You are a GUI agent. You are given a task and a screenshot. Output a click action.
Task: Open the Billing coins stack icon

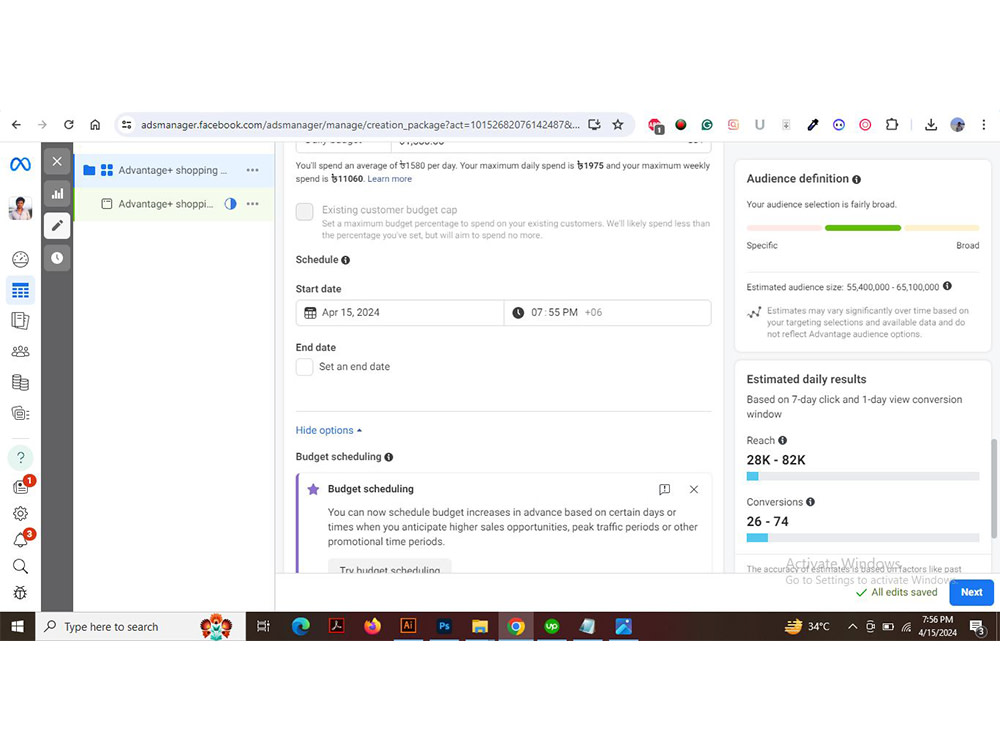click(20, 382)
